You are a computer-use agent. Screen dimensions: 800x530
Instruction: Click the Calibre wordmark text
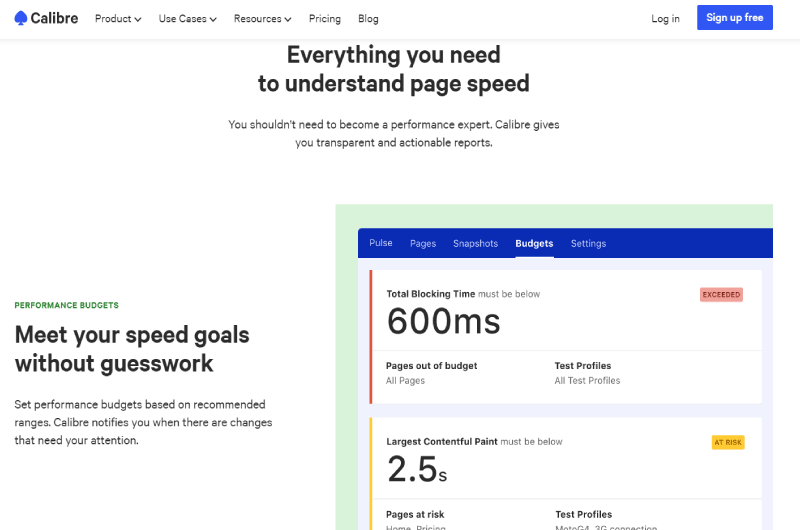coord(54,18)
